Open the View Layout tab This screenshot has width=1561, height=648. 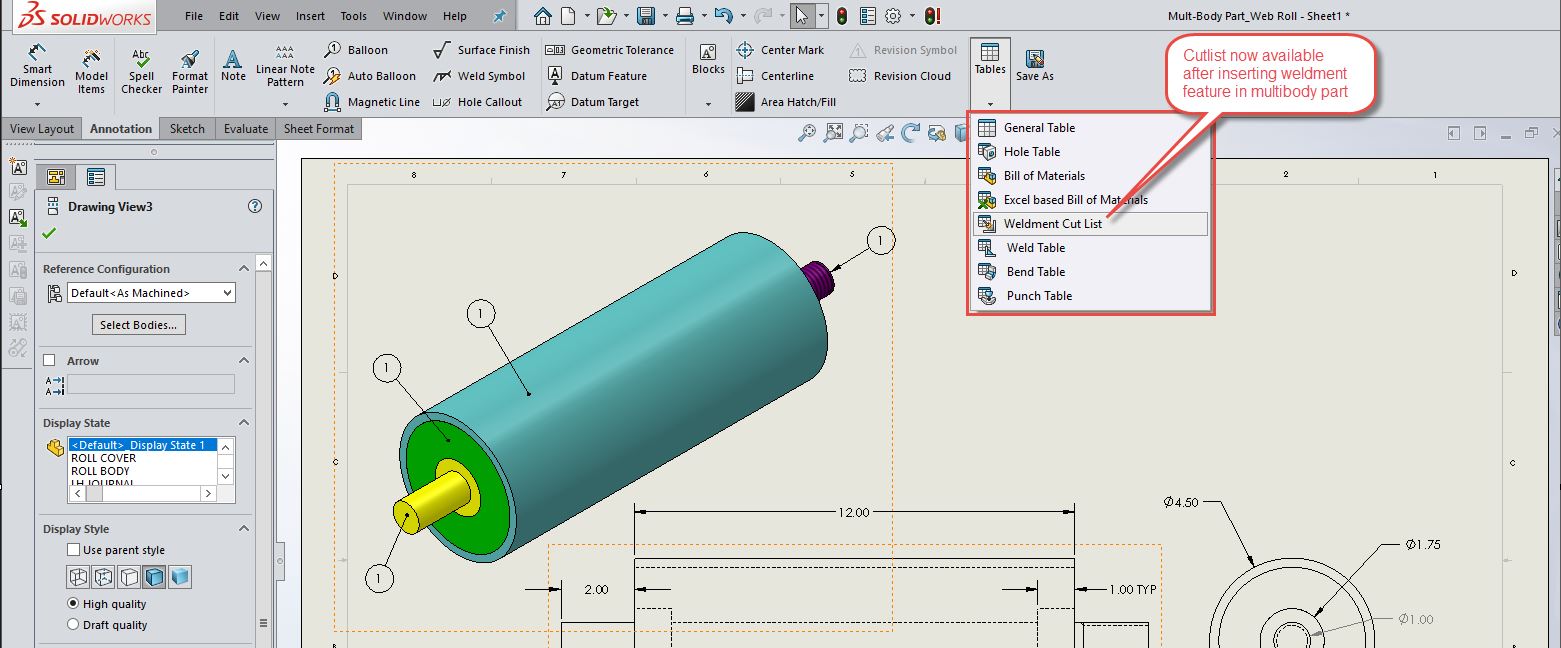coord(42,129)
